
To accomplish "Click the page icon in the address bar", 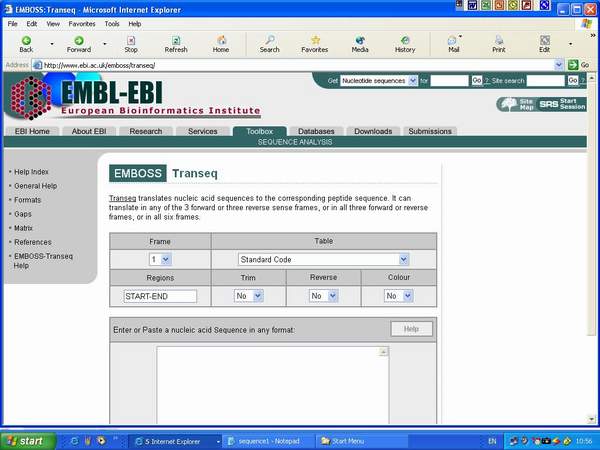I will click(37, 65).
